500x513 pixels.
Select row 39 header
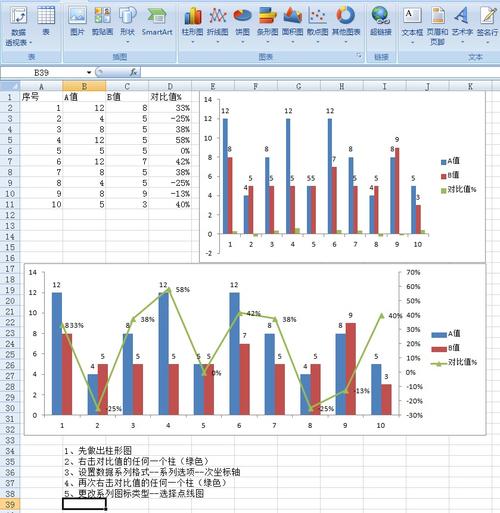click(x=10, y=504)
